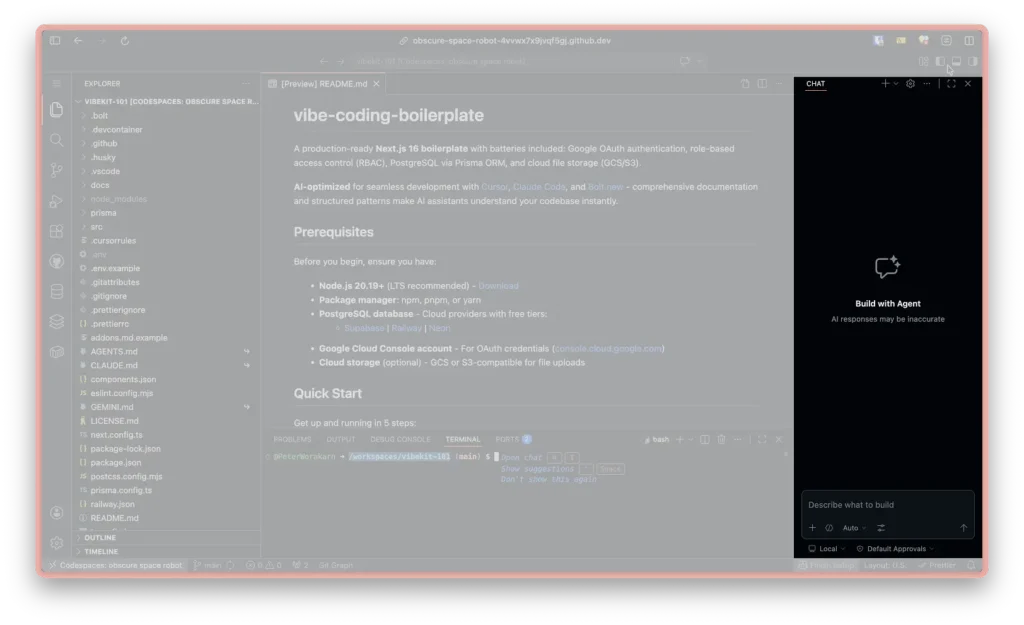This screenshot has height=625, width=1024.
Task: Toggle the secondary side bar layout button
Action: [x=973, y=61]
